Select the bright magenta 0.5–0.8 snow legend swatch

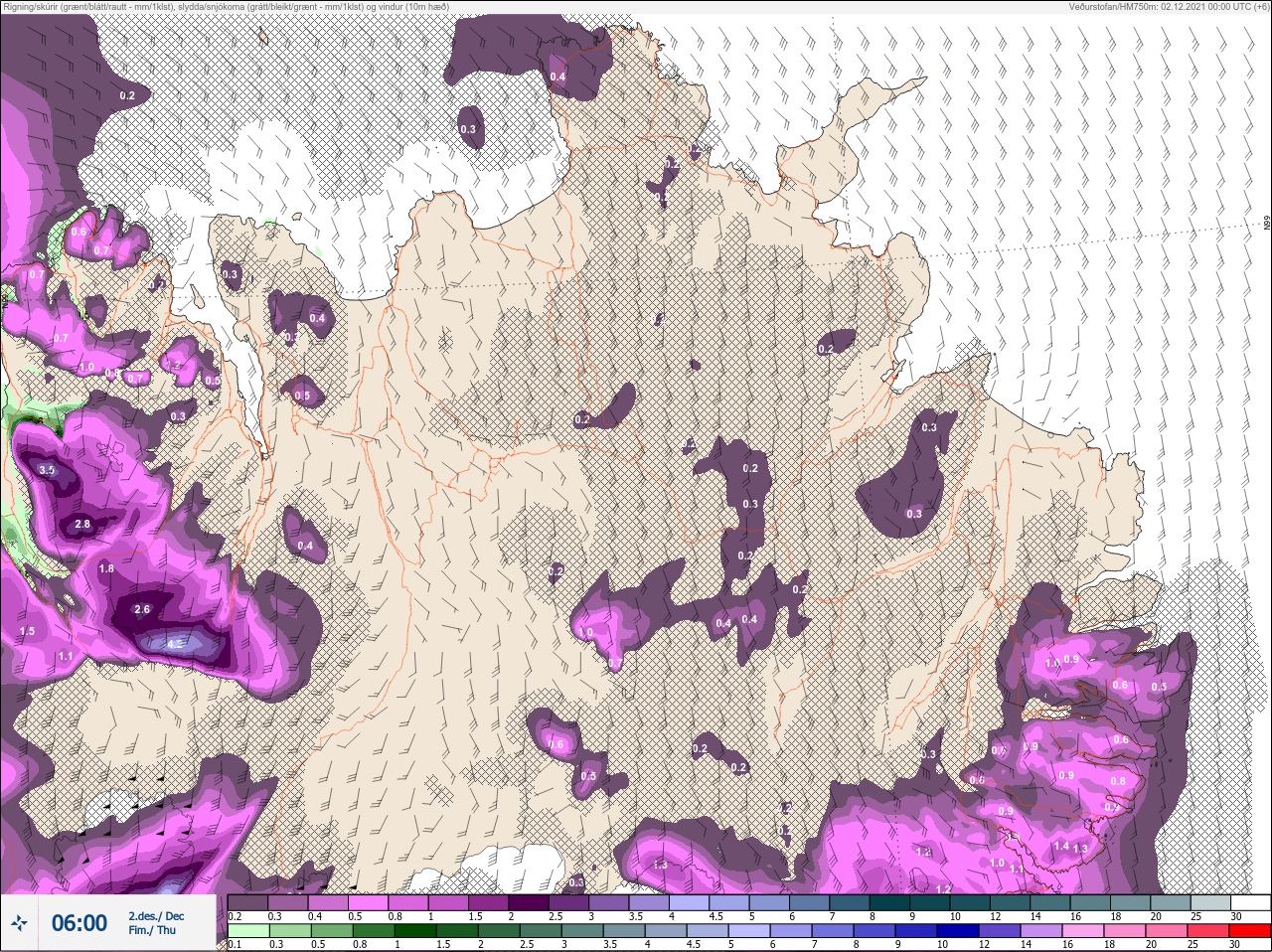click(368, 903)
